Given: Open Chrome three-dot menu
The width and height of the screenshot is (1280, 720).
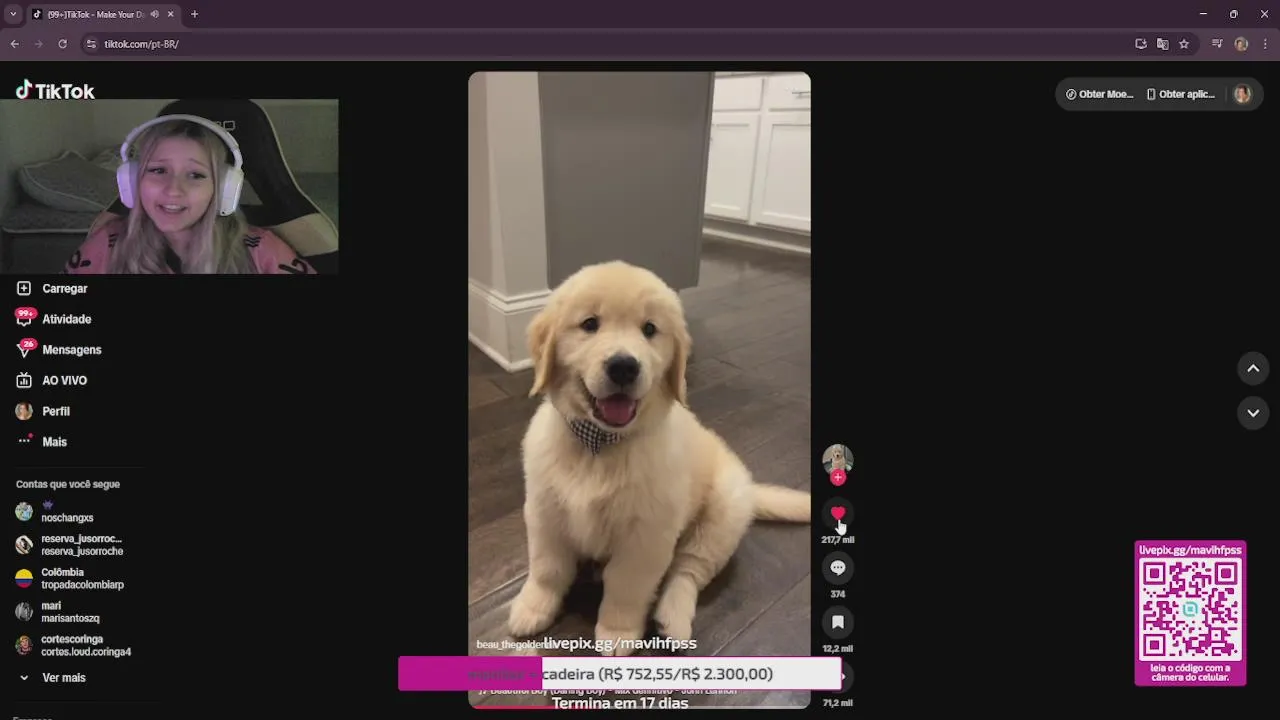Looking at the screenshot, I should (x=1265, y=44).
